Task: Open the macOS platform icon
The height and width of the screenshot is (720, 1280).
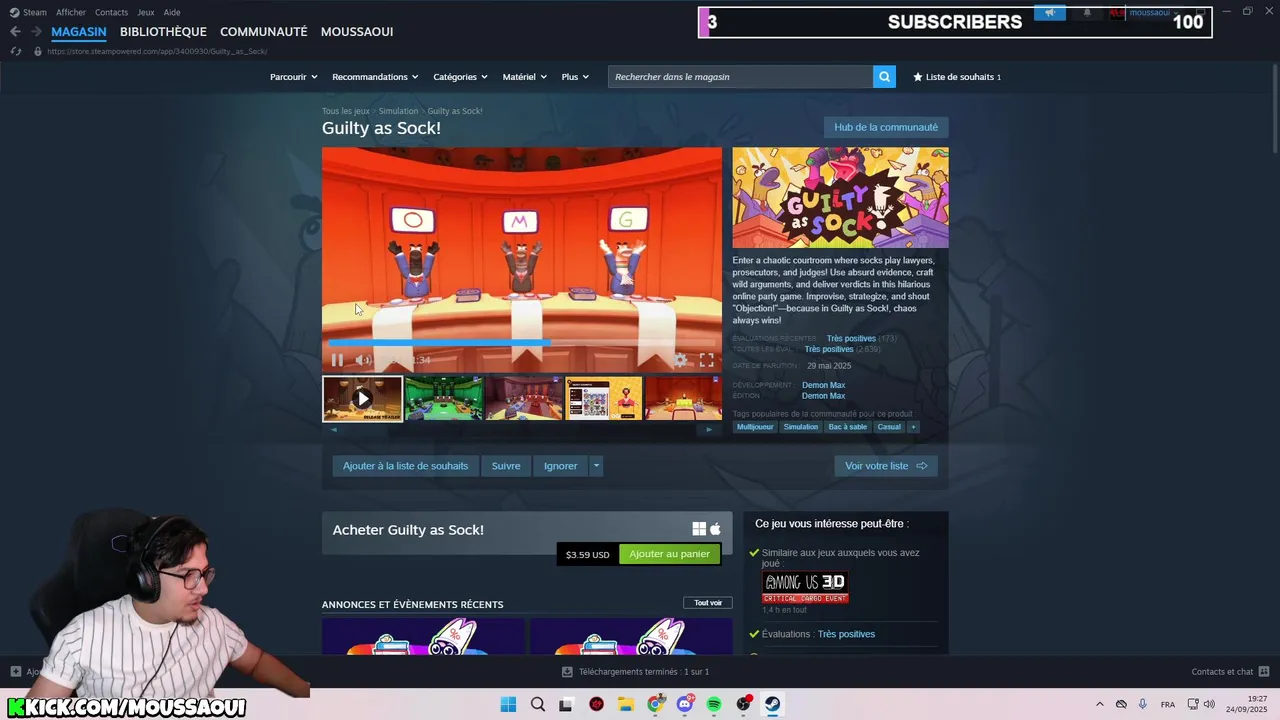Action: coord(715,529)
